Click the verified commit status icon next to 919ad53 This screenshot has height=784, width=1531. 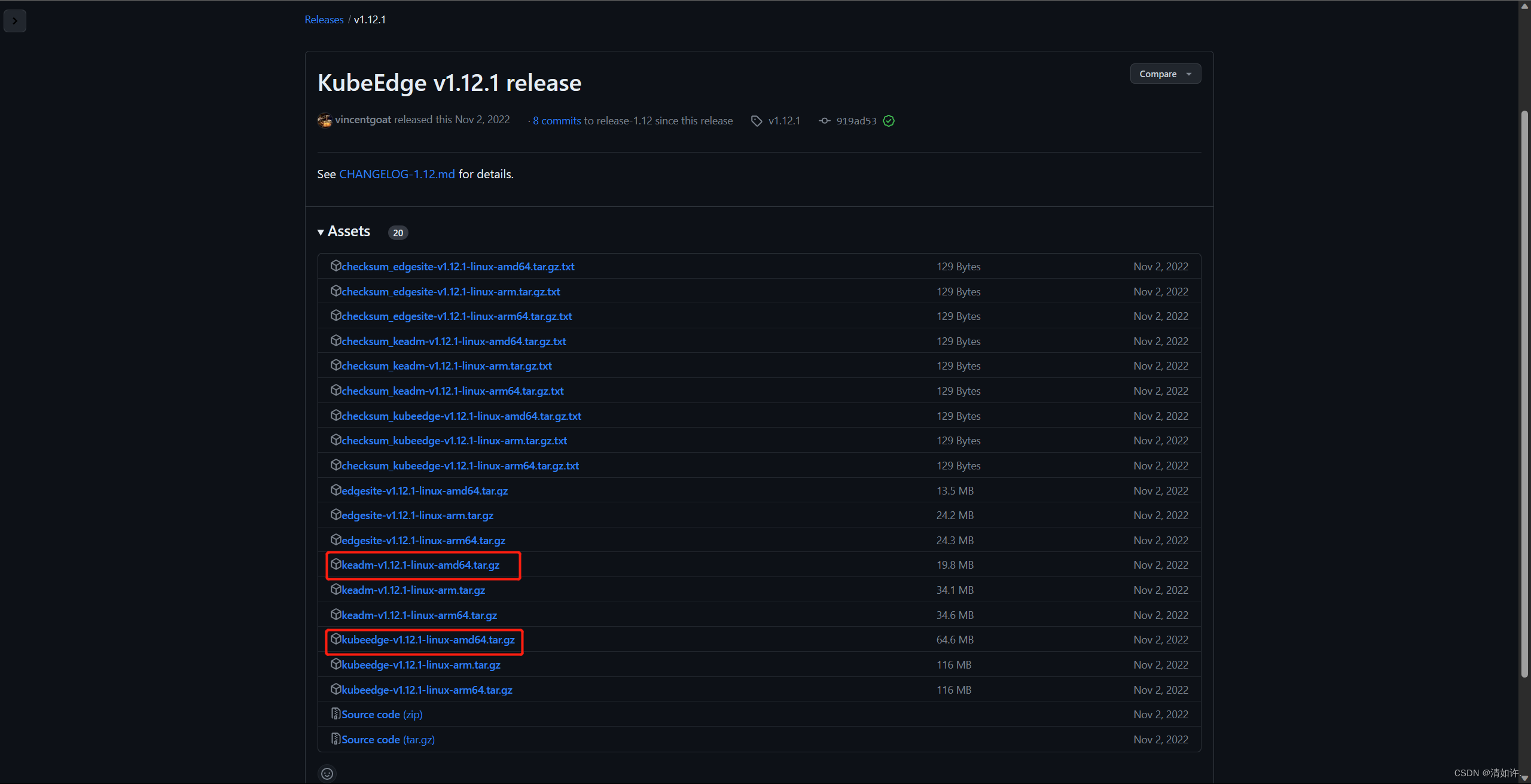click(x=886, y=120)
